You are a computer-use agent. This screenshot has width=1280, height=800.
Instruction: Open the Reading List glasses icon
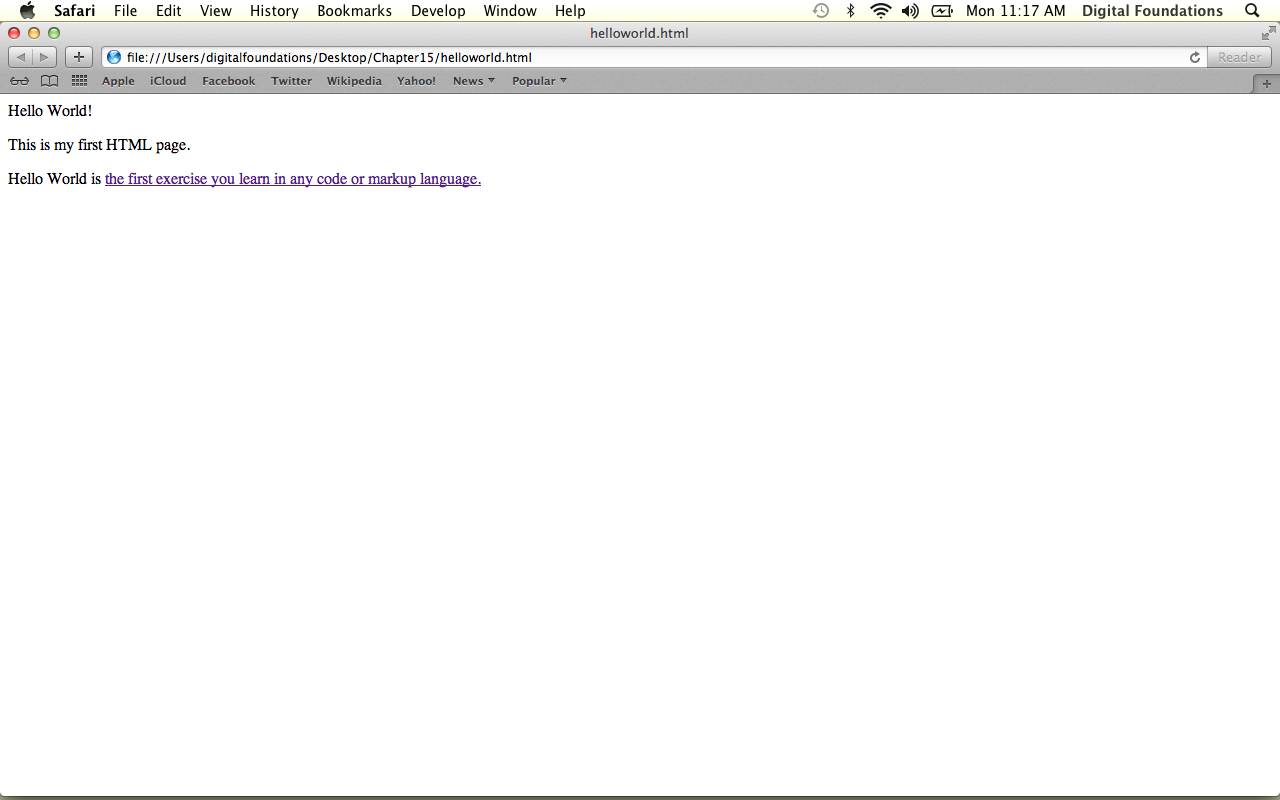(x=19, y=81)
